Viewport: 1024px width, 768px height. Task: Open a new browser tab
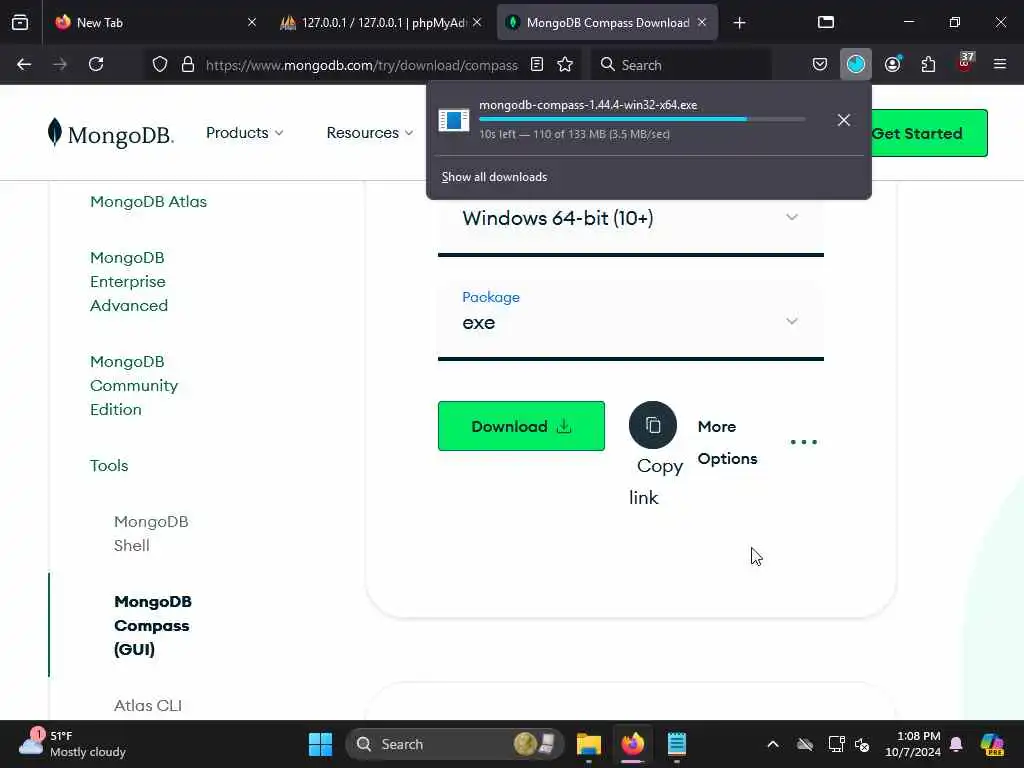739,22
